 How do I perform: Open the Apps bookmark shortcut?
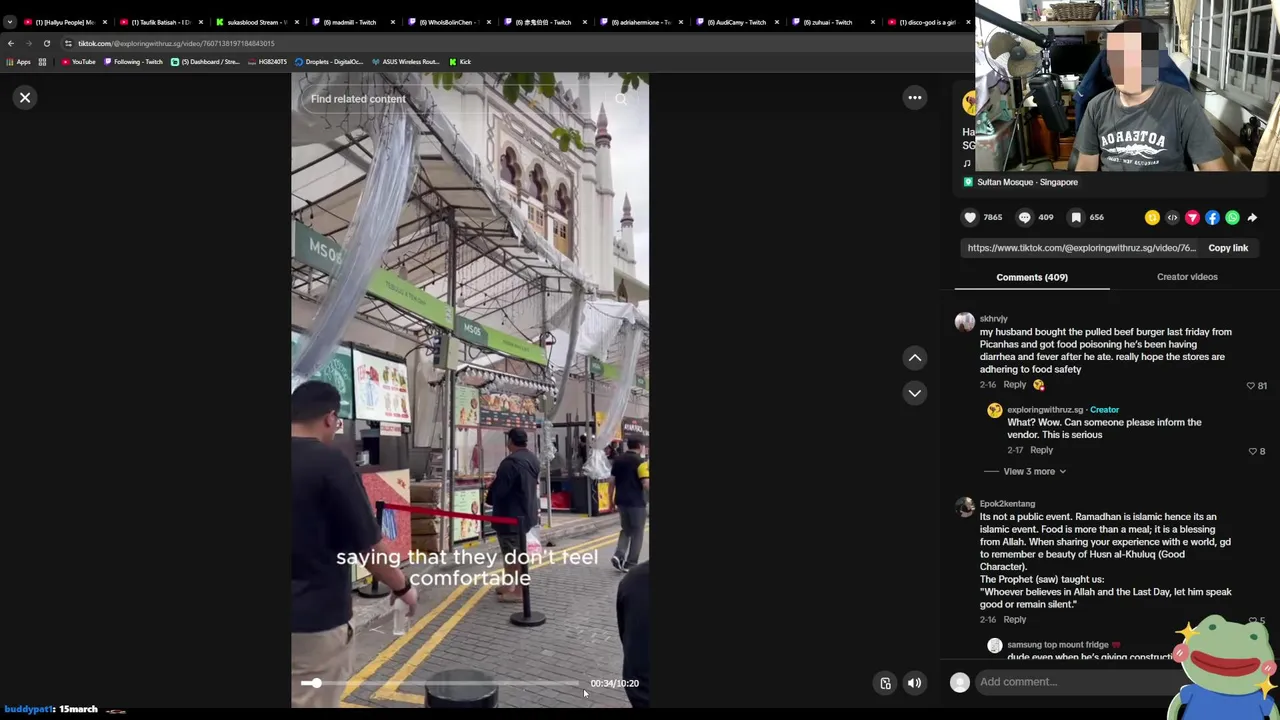(18, 62)
